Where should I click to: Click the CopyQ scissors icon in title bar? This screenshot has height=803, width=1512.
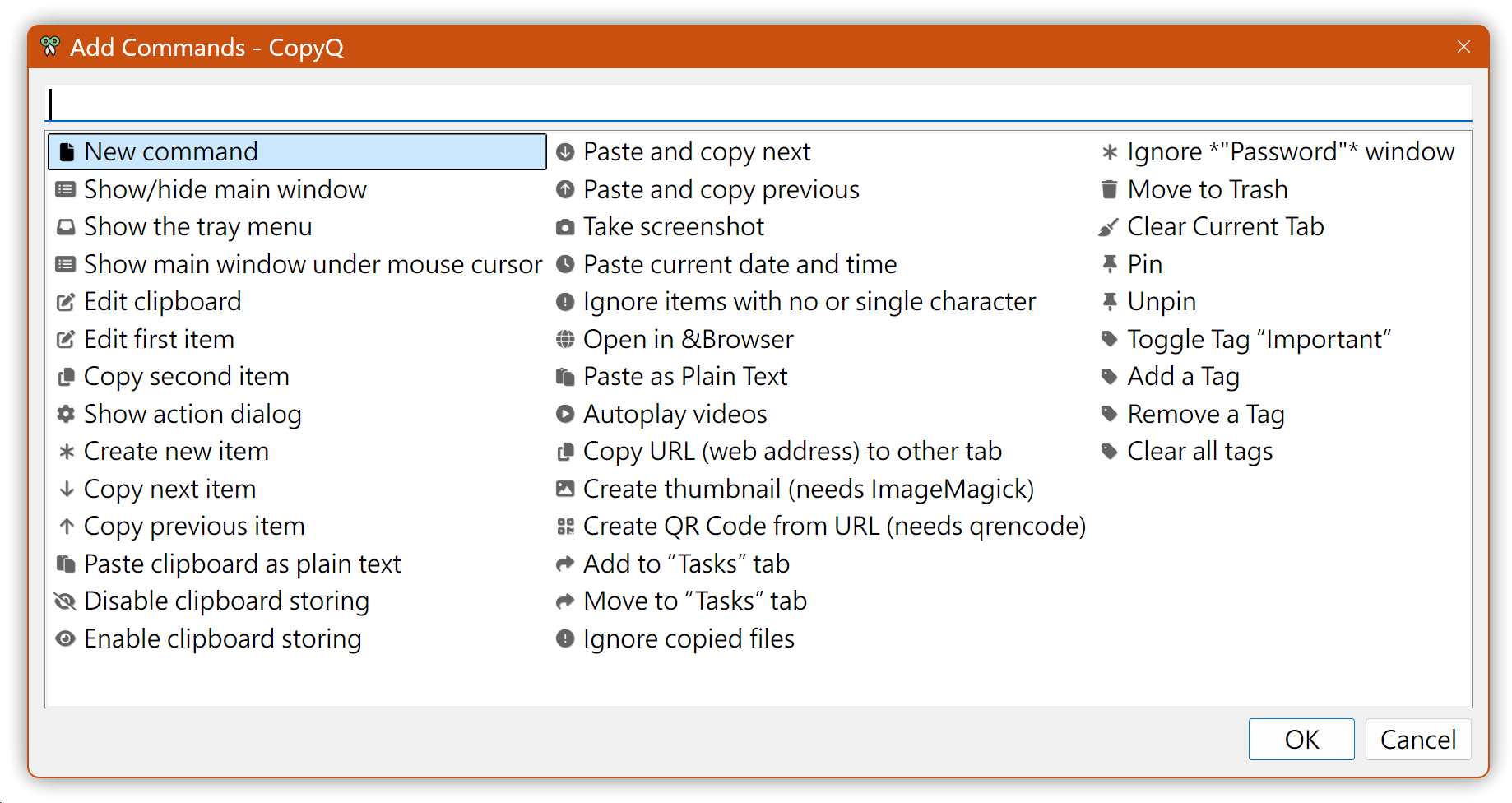[x=50, y=47]
